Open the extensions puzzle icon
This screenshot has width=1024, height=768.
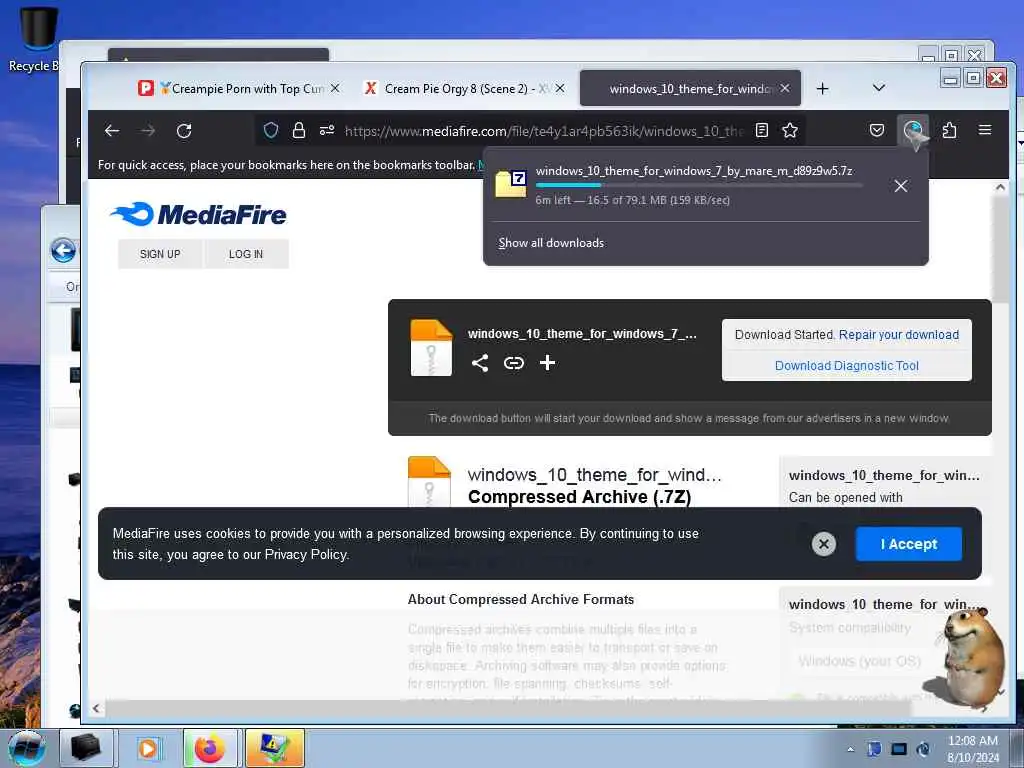coord(950,131)
